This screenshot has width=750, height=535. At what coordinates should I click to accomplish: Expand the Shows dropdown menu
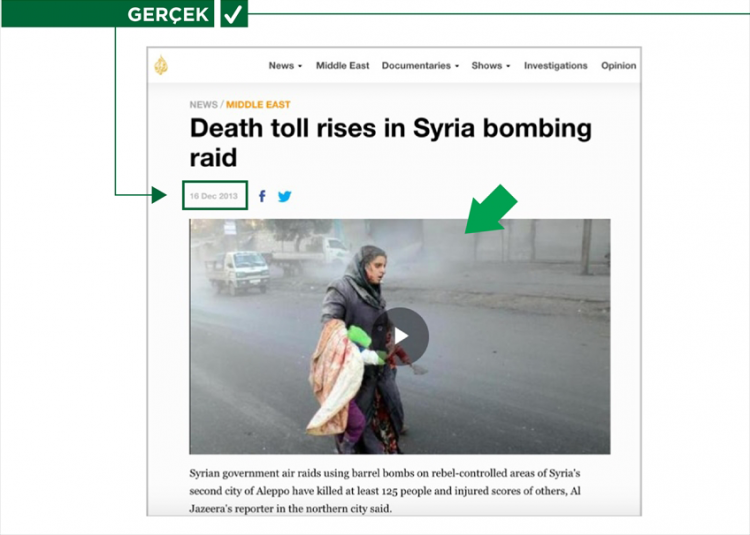click(491, 66)
